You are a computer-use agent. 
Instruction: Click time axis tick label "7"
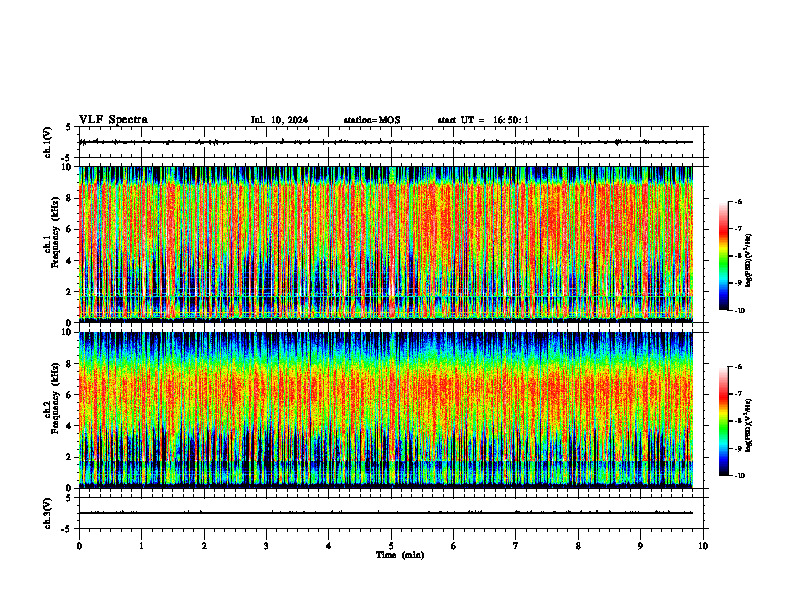pyautogui.click(x=516, y=546)
